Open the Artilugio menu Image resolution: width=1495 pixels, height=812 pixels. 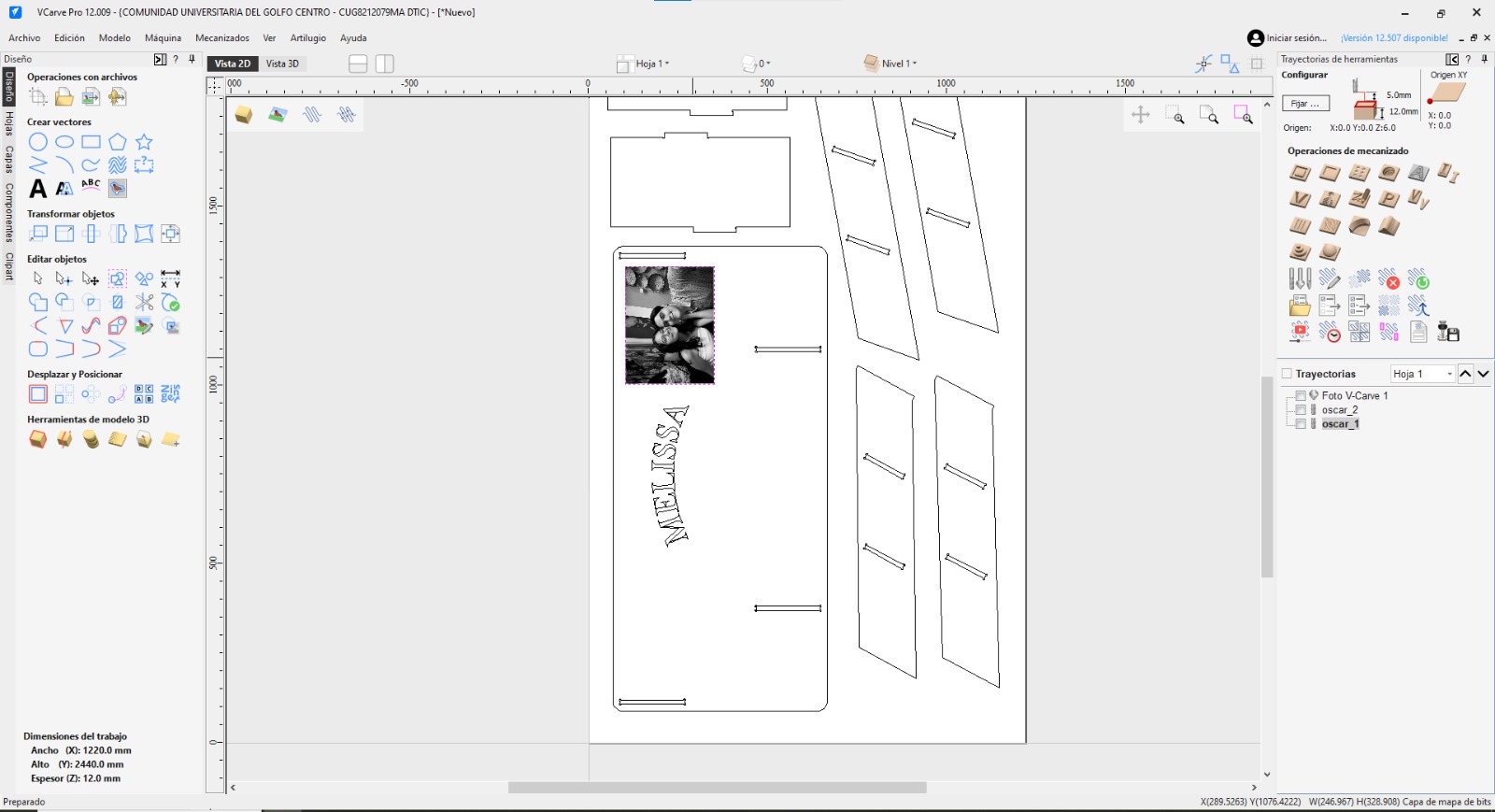(x=308, y=38)
